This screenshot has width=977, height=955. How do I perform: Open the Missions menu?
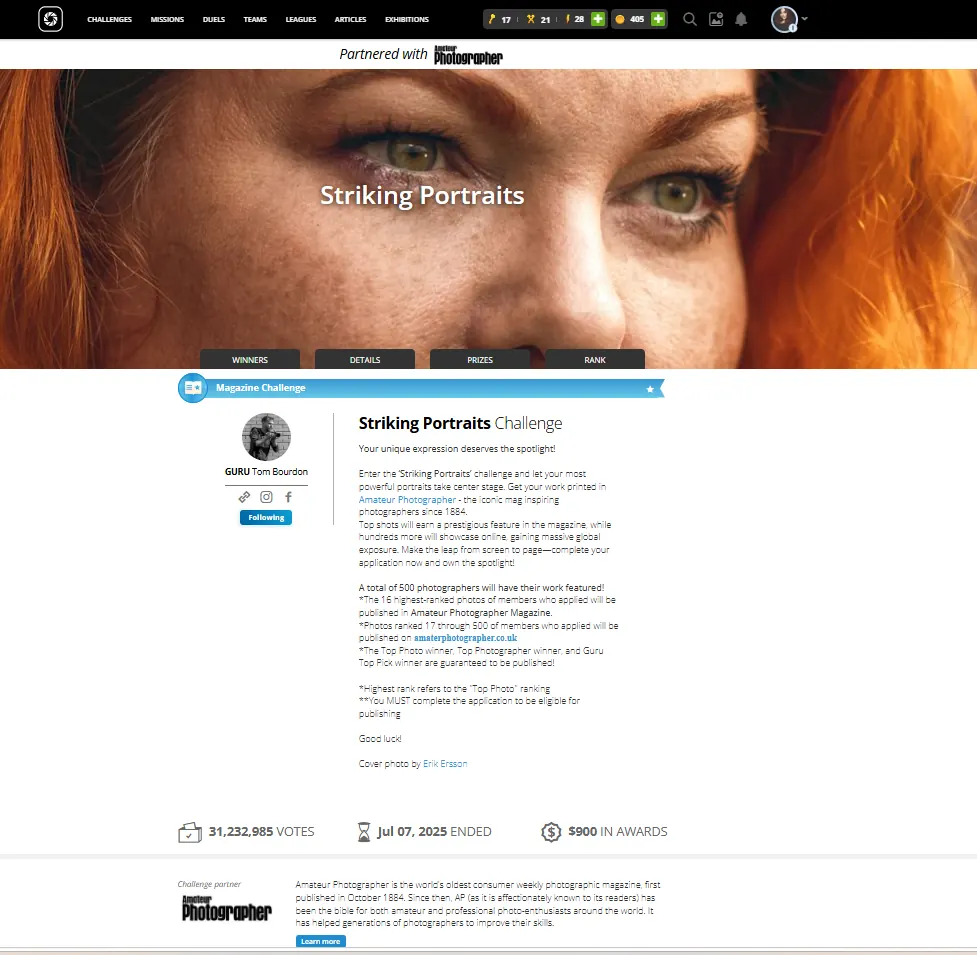tap(167, 19)
